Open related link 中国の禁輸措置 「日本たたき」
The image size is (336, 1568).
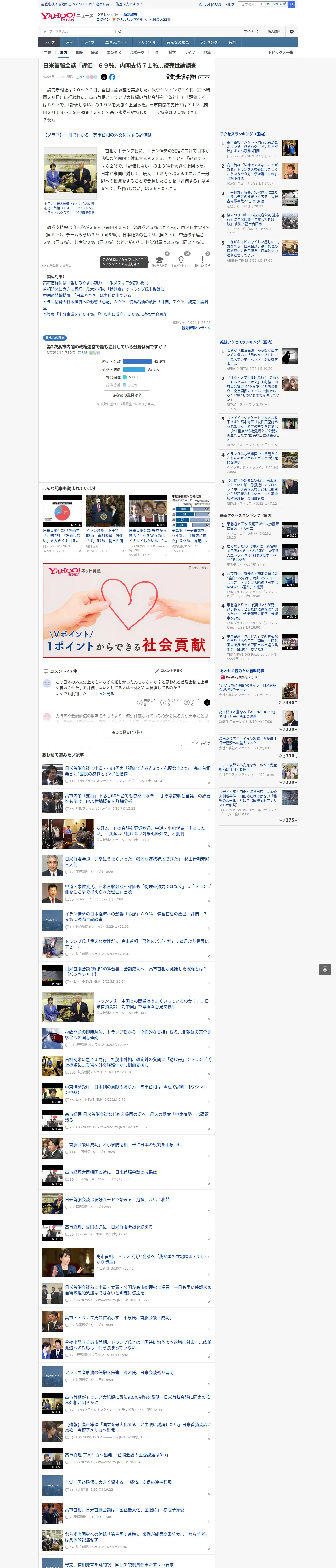87,296
